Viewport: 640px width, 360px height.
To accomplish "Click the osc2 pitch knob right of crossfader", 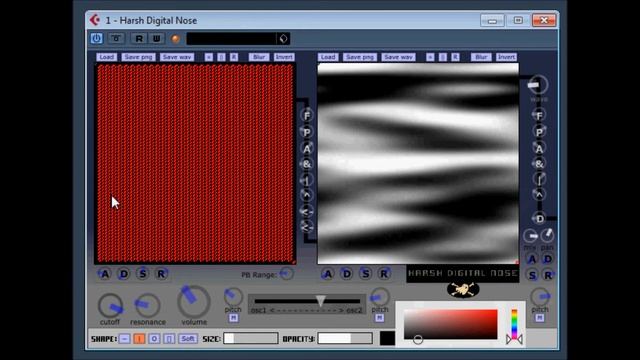I will click(x=380, y=297).
